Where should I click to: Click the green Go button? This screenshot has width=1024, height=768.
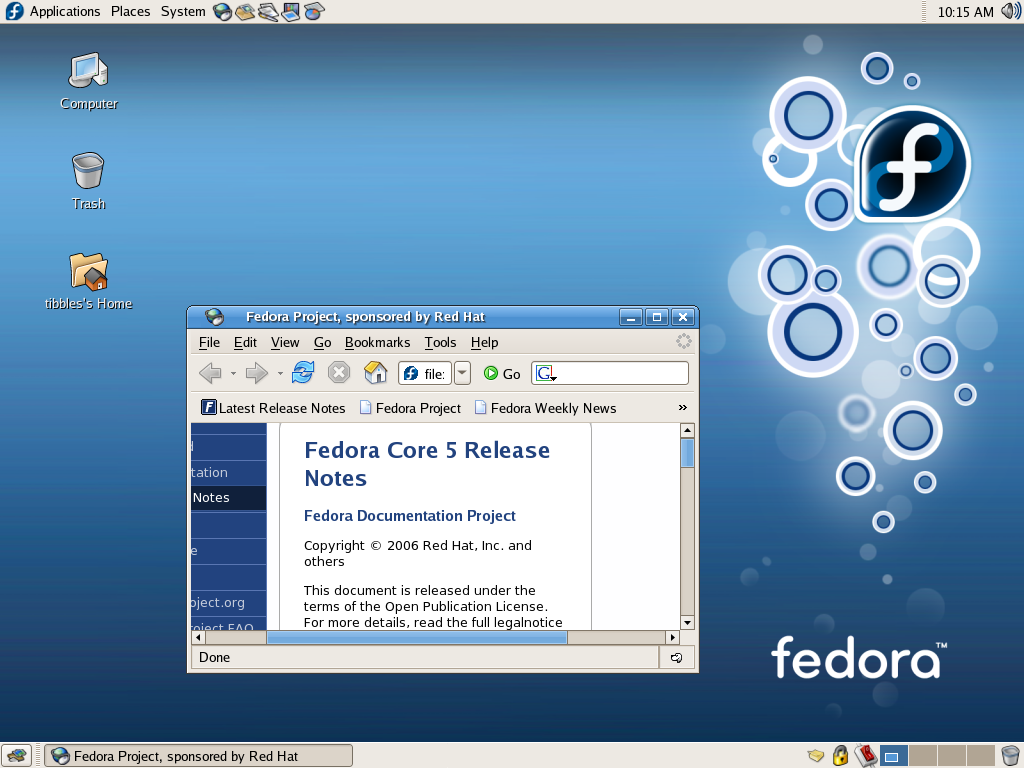[x=502, y=374]
